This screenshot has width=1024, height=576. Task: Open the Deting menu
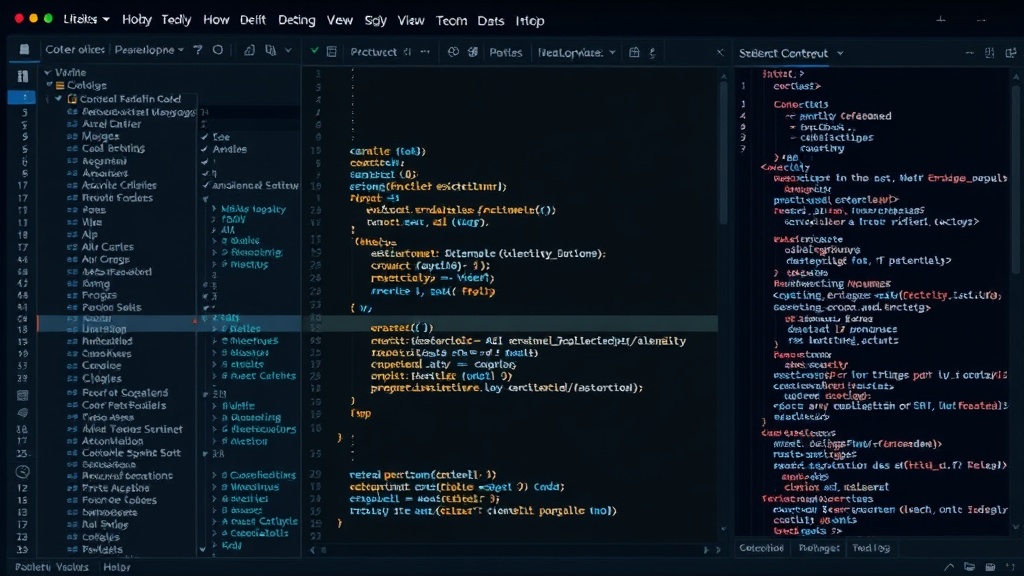[x=296, y=20]
